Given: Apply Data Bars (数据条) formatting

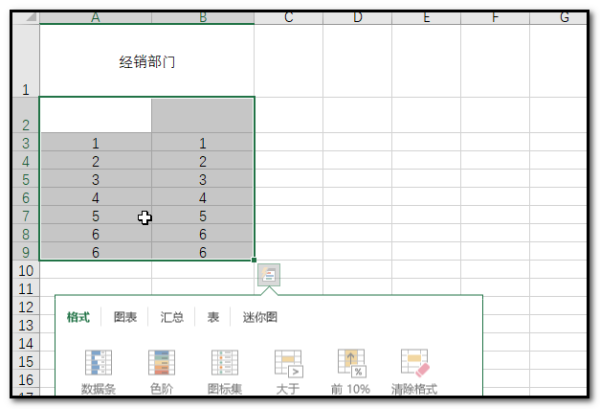Looking at the screenshot, I should 98,372.
